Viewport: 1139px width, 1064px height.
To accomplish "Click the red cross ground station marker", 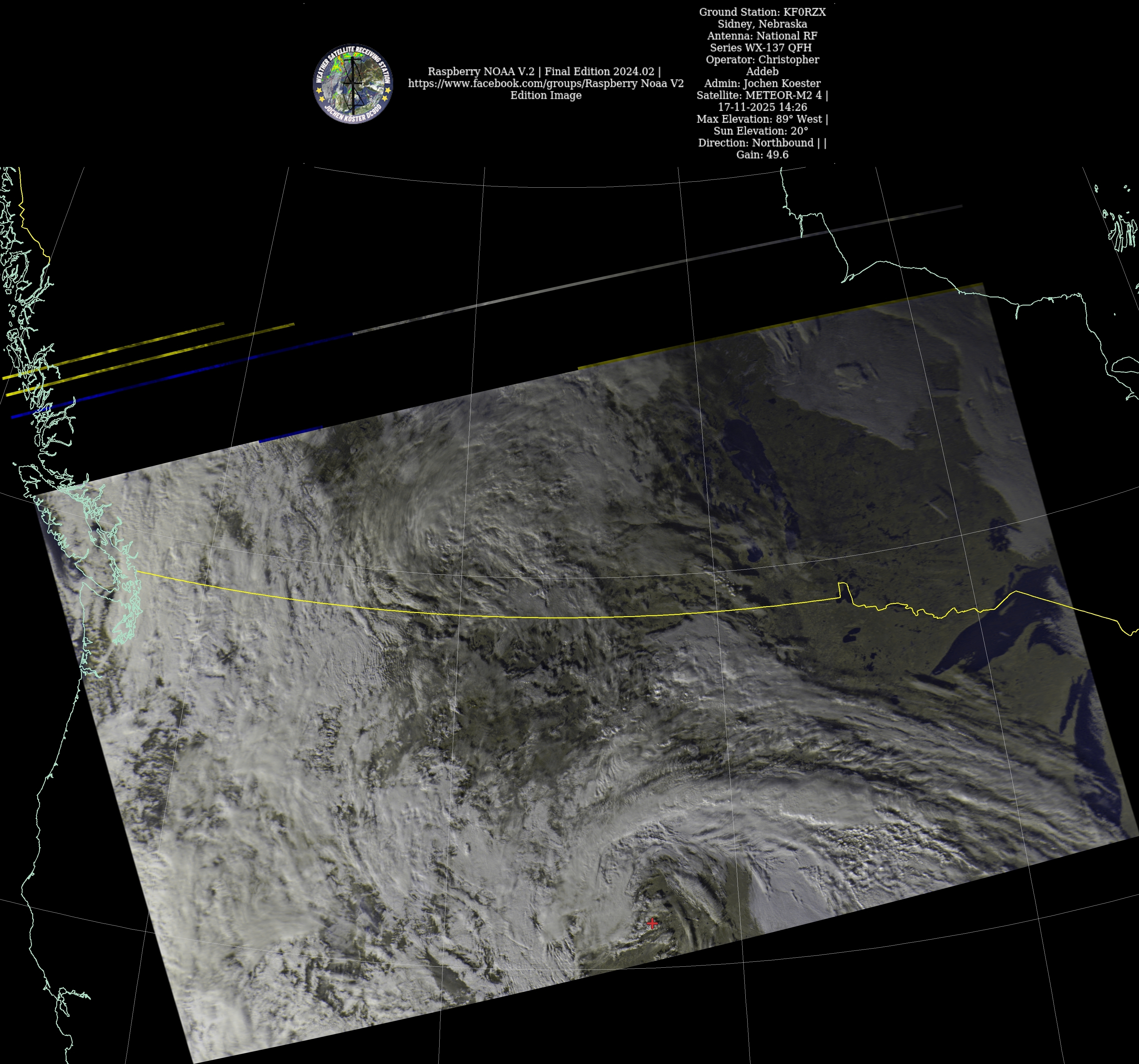I will [652, 923].
